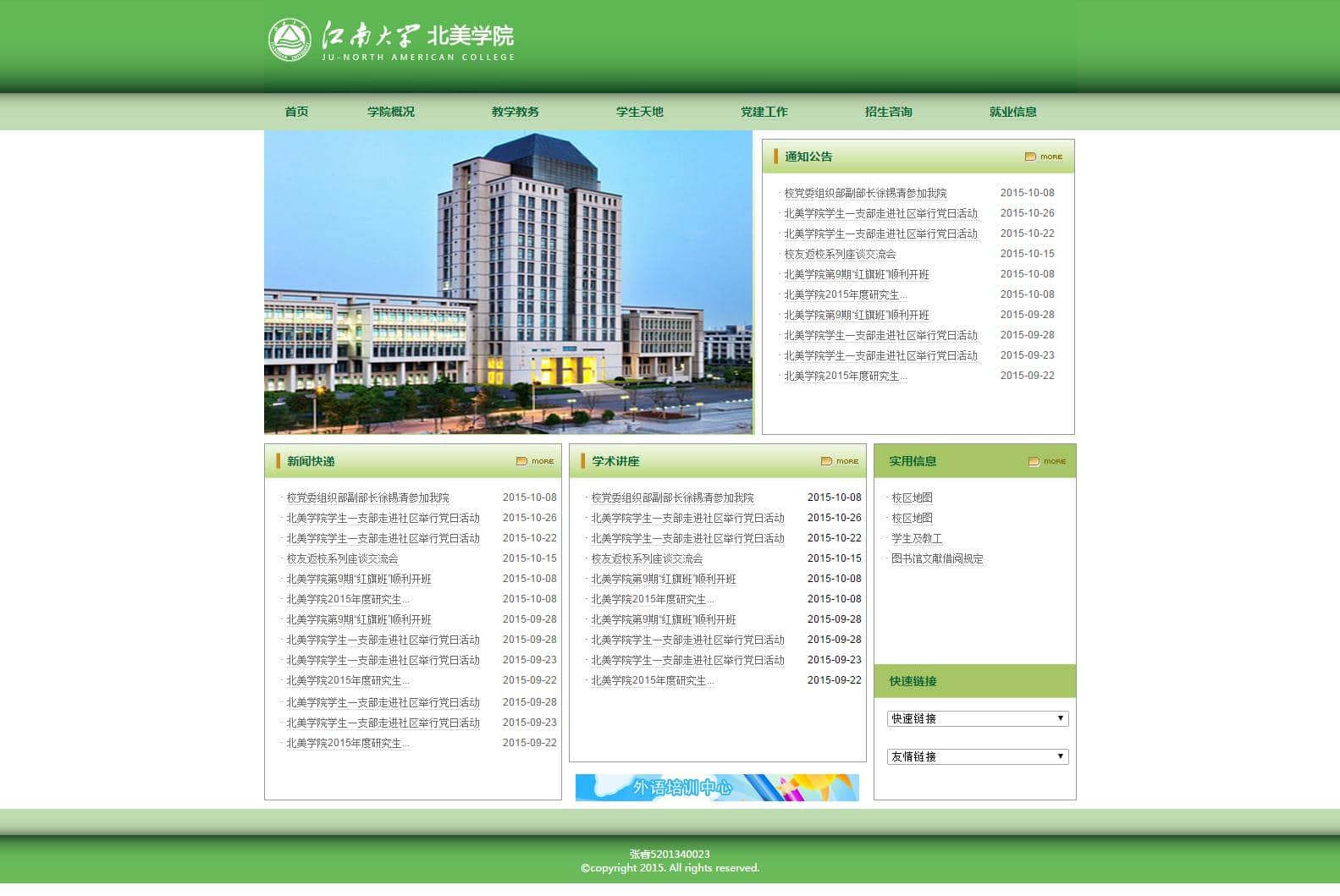The width and height of the screenshot is (1340, 896).
Task: Open 校友返校系列座谈交流会 in 通知公告 list
Action: click(840, 254)
